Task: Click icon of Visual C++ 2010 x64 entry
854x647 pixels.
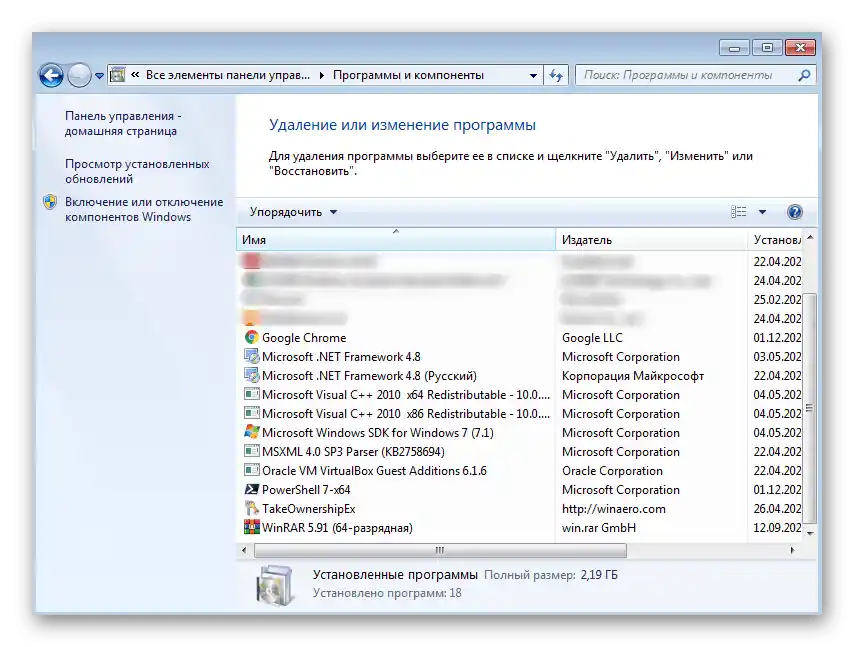Action: click(251, 394)
